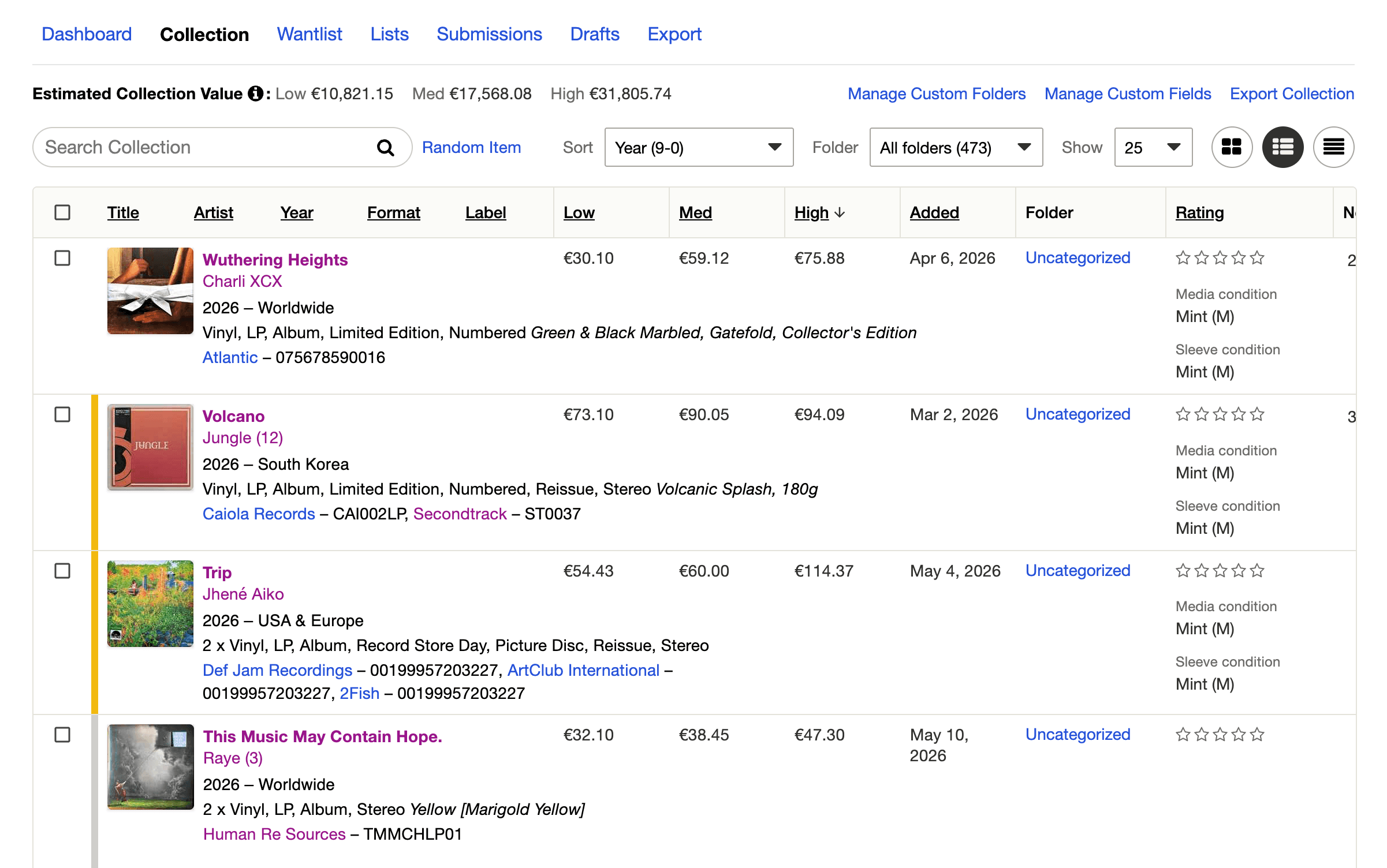The image size is (1387, 868).
Task: Select the This Music May Contain Hope checkbox
Action: tap(62, 735)
